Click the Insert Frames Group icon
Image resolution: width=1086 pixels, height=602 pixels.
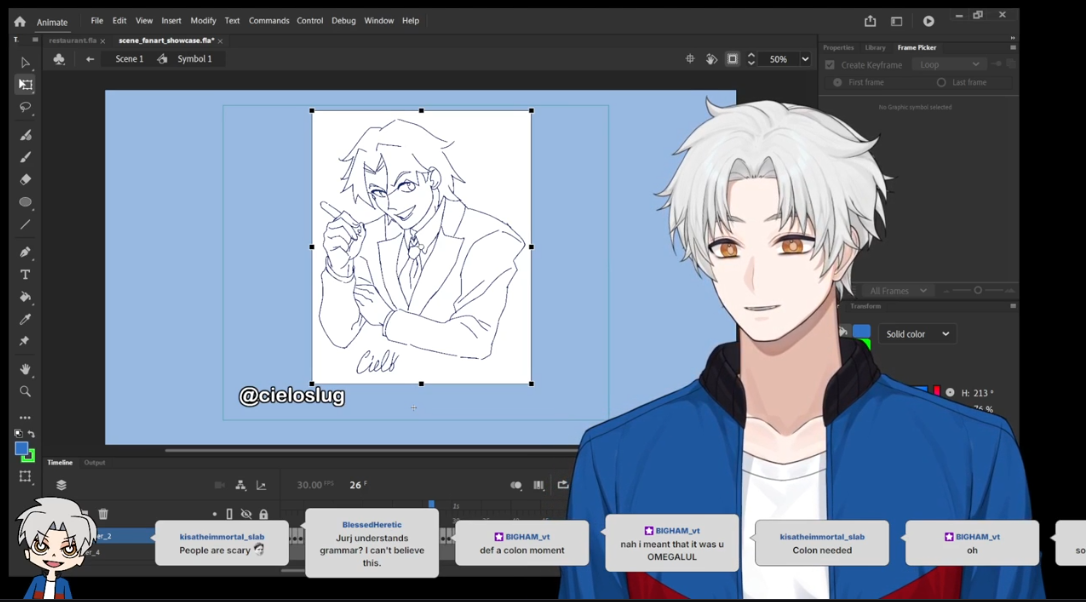click(x=538, y=485)
